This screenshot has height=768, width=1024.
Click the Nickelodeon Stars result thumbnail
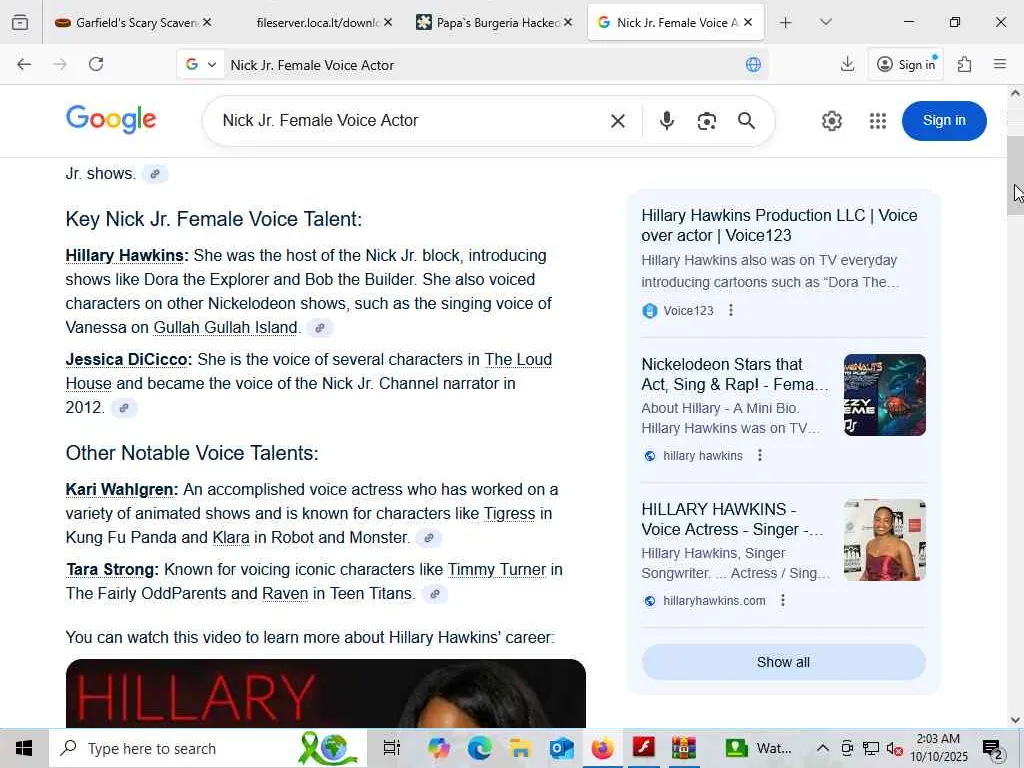[884, 395]
